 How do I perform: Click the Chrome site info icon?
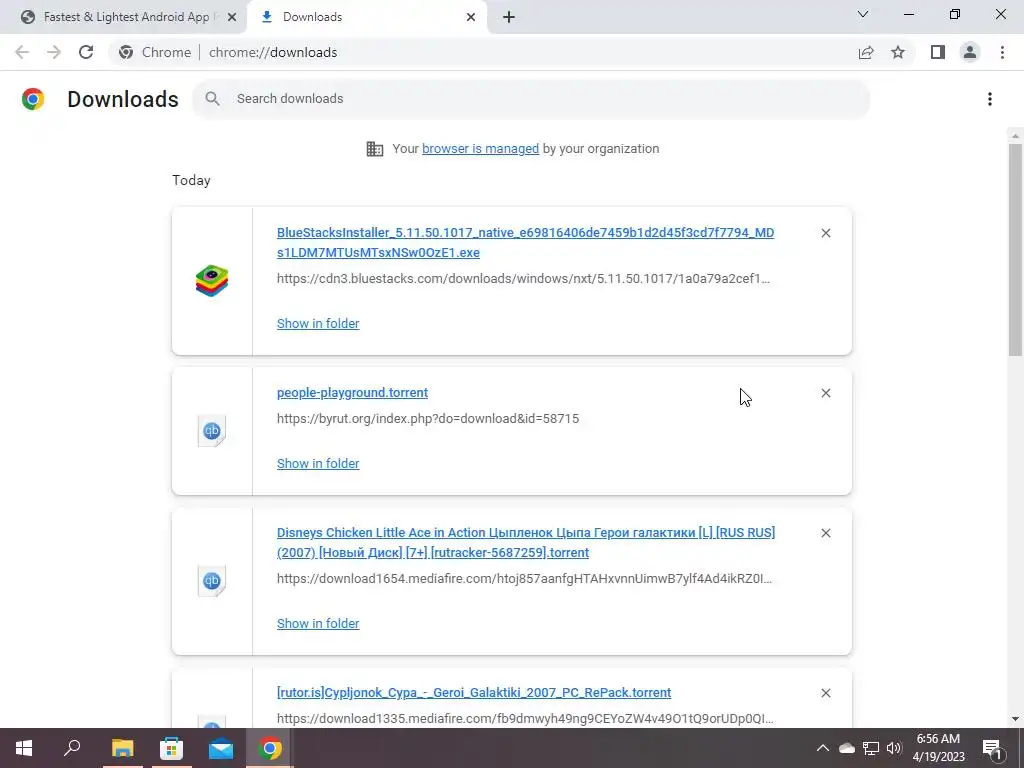tap(126, 52)
